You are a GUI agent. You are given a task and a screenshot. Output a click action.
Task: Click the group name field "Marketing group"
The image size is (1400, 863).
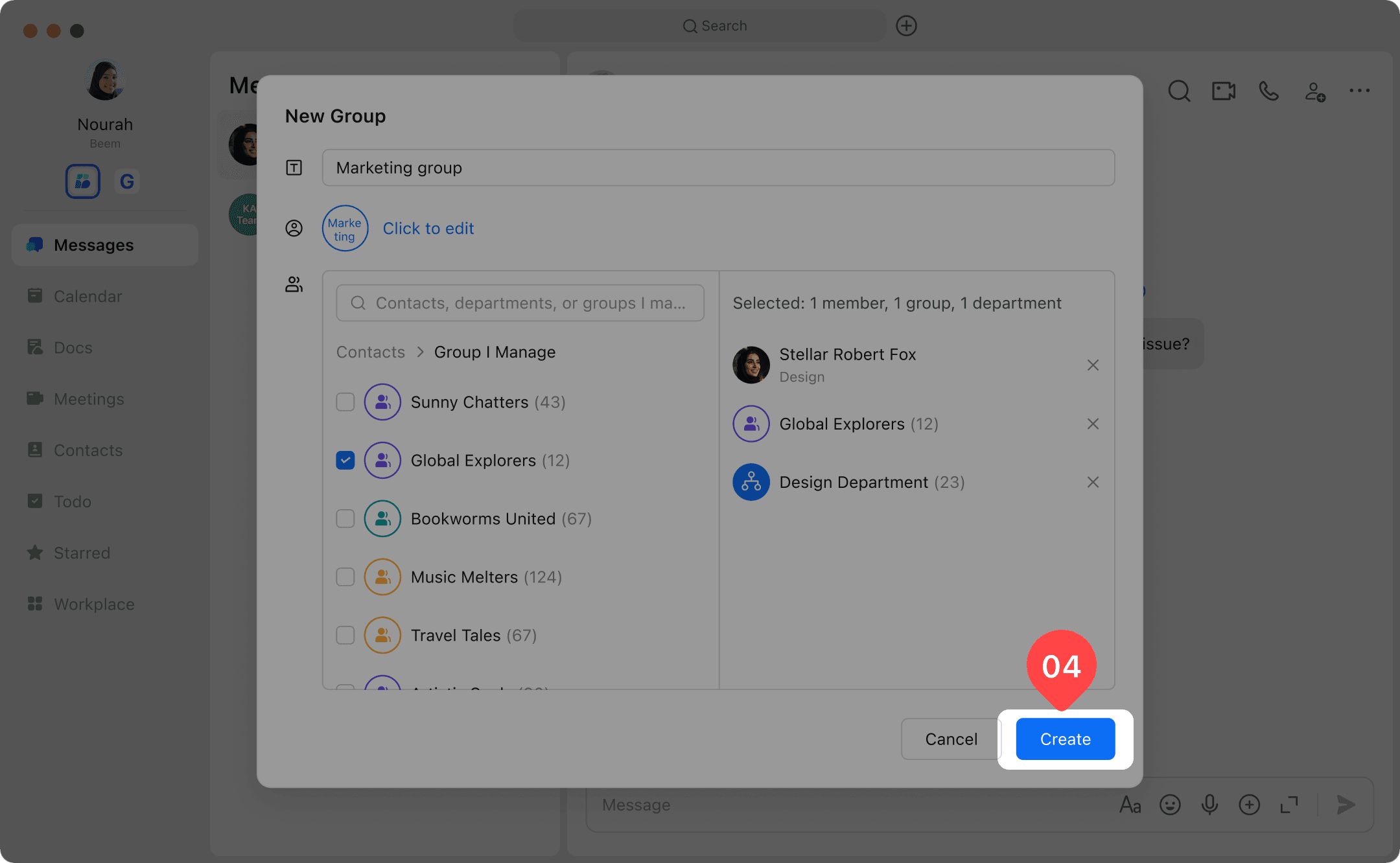pyautogui.click(x=718, y=168)
